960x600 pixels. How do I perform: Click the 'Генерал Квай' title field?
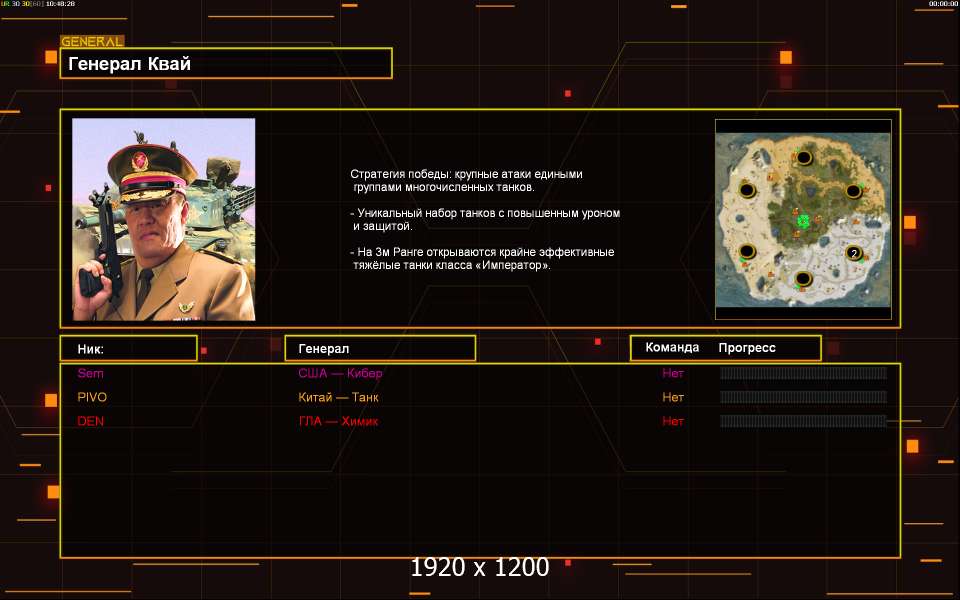click(x=226, y=63)
